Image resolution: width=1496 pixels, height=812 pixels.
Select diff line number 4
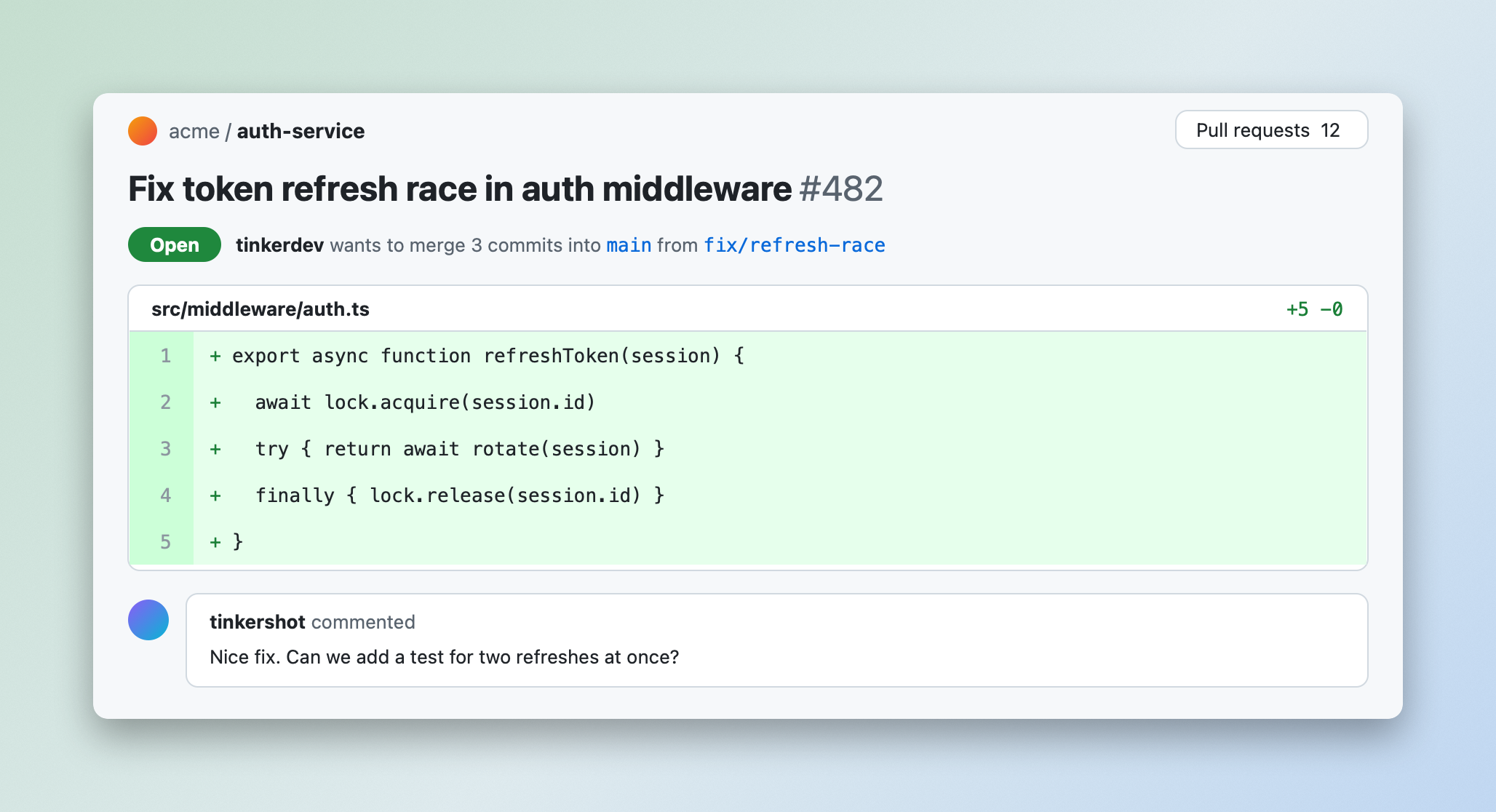click(165, 495)
